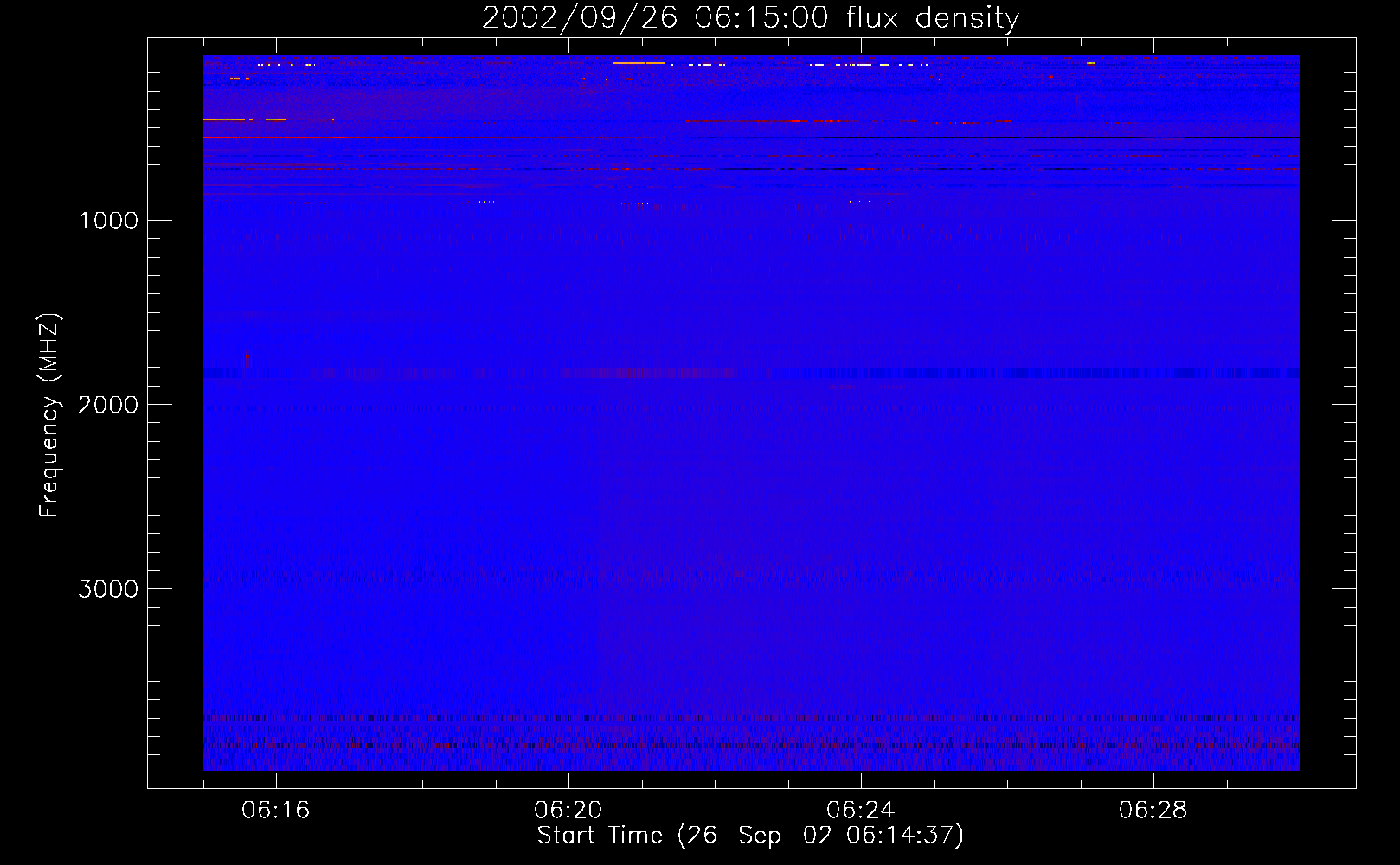Click the 06:28 time tick label
The image size is (1400, 865).
(1153, 811)
